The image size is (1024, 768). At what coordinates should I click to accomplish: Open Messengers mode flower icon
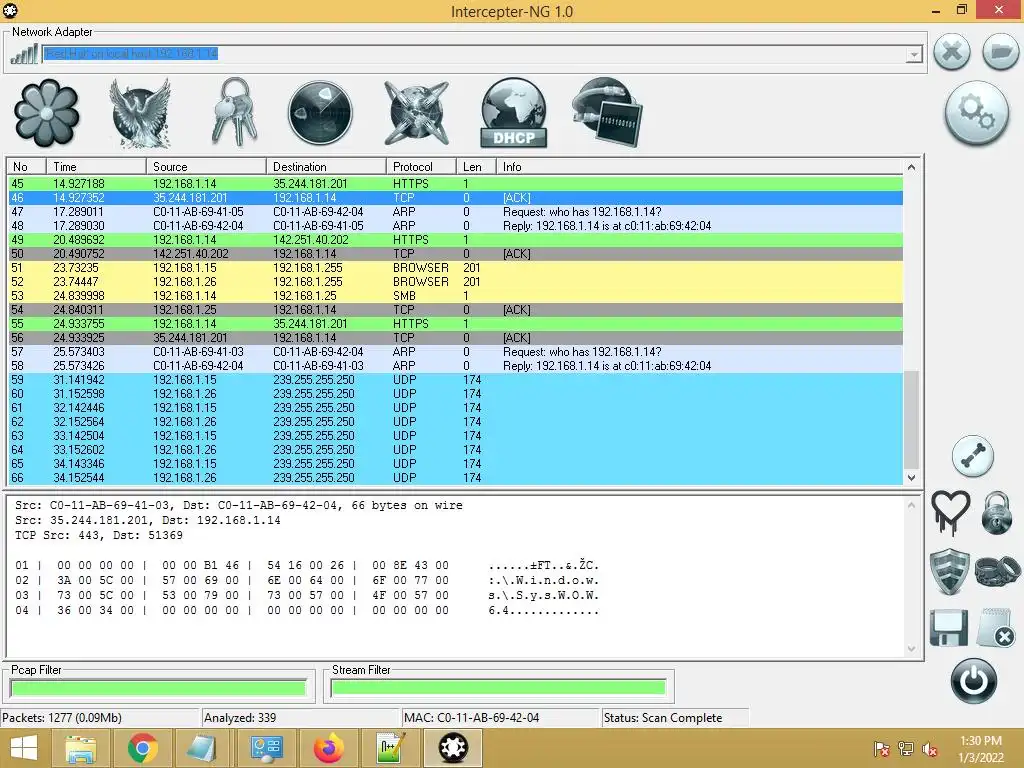coord(46,113)
